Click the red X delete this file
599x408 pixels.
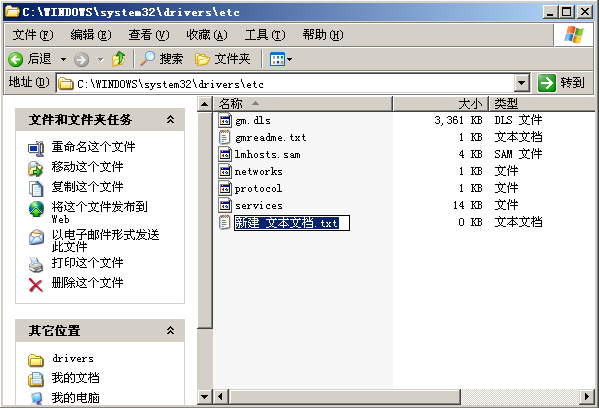coord(36,285)
